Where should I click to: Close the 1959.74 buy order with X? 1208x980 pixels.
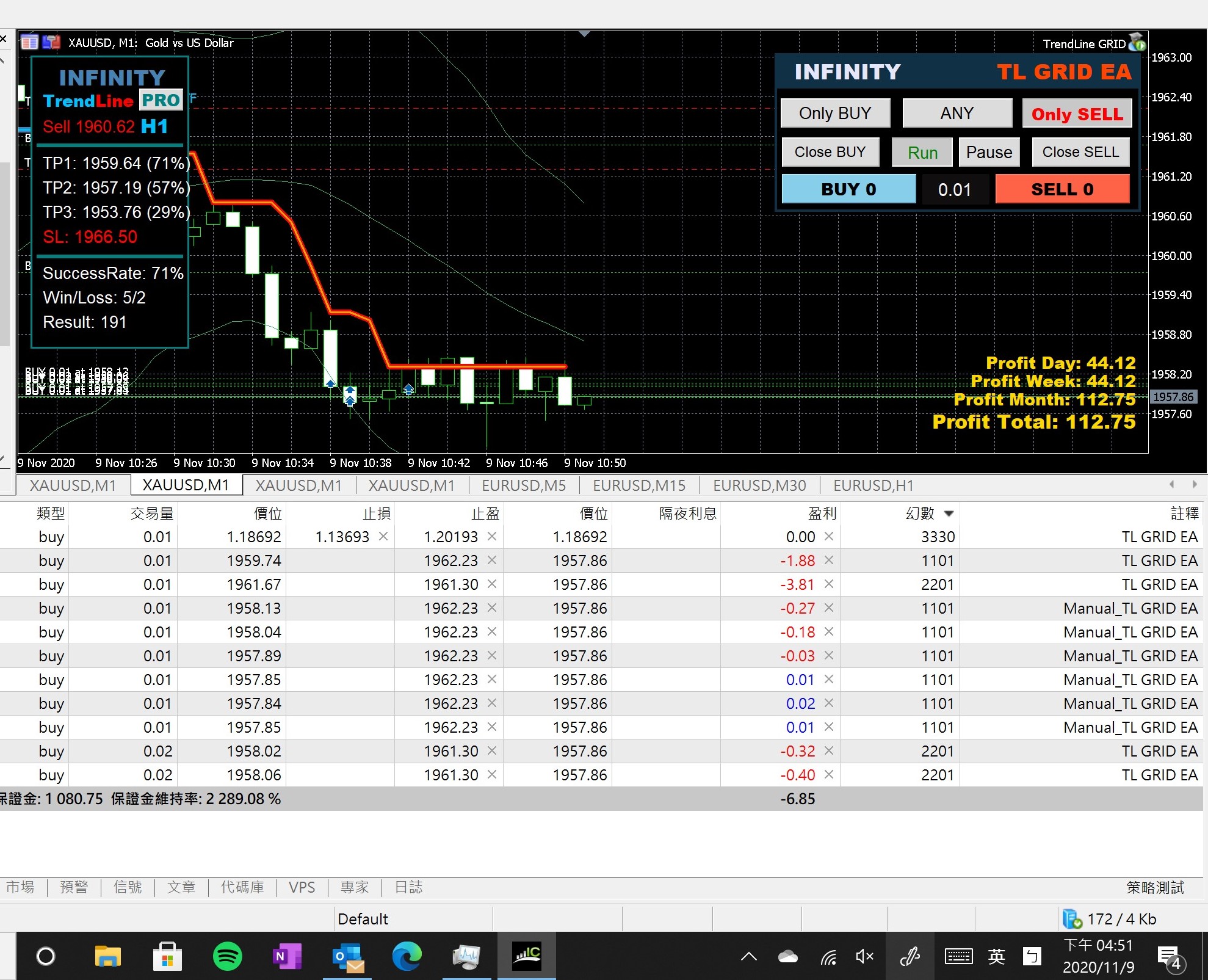pos(828,560)
